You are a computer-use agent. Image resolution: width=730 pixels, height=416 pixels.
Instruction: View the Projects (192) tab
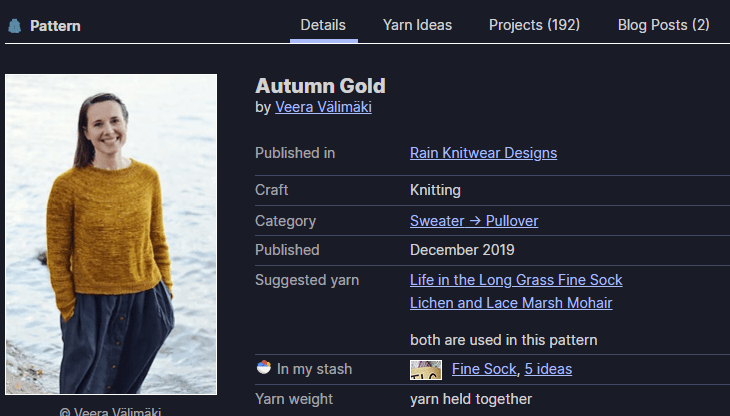coord(534,25)
